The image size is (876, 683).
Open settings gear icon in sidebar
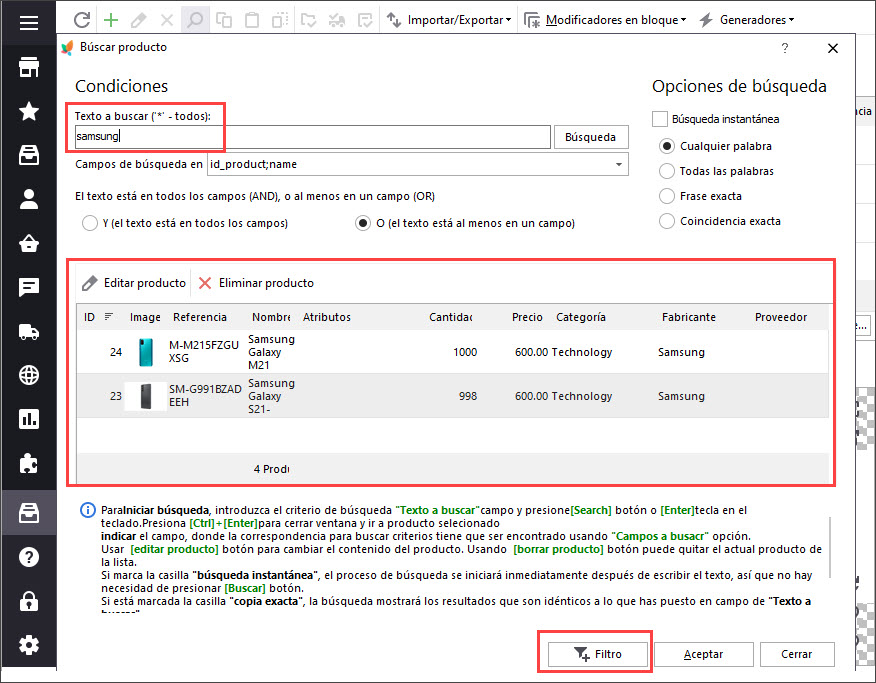(x=28, y=645)
